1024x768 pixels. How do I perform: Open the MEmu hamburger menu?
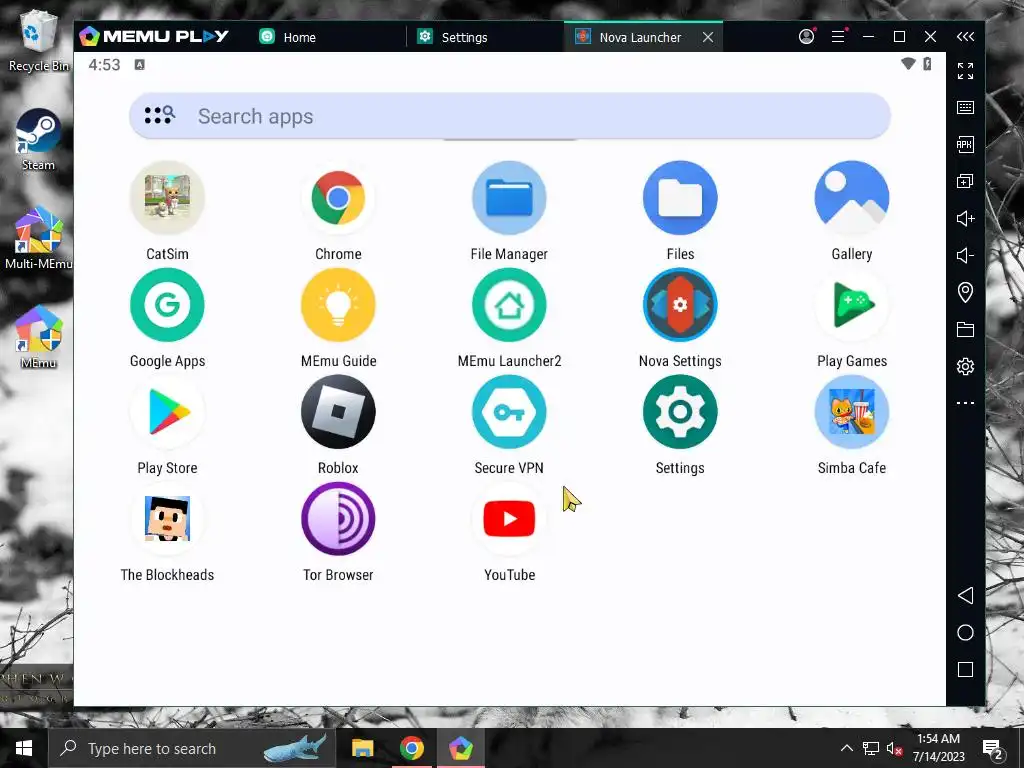[839, 37]
